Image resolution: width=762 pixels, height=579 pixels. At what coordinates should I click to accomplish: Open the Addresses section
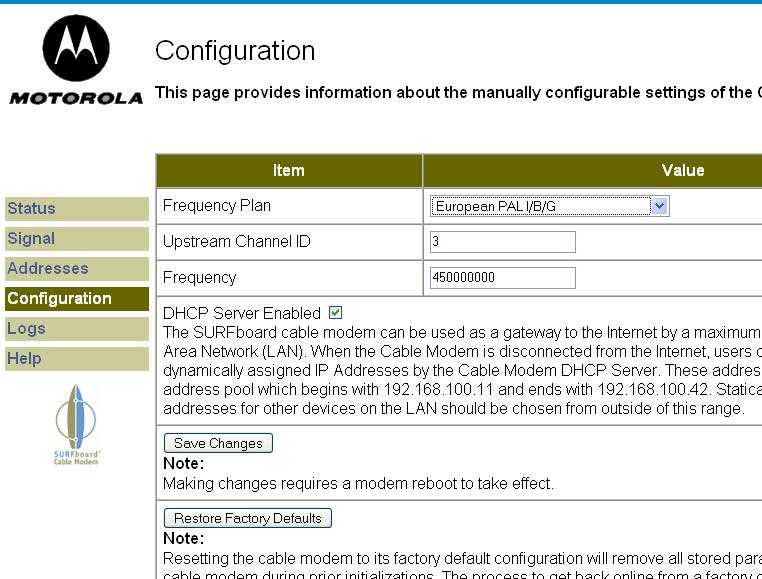tap(48, 269)
